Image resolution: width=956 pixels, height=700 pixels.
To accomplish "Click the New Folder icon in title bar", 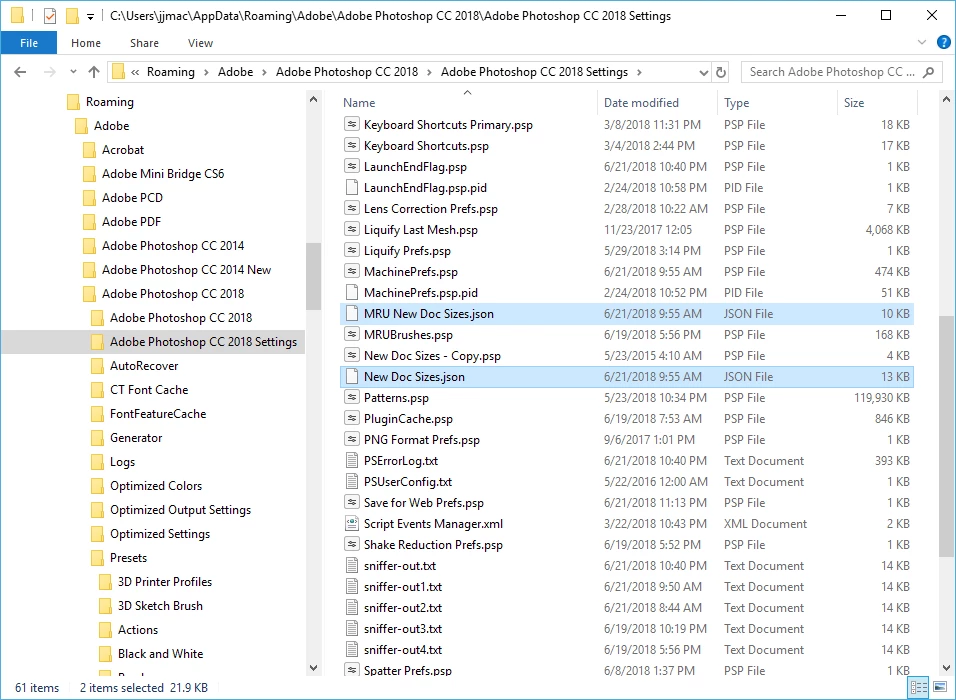I will tap(72, 16).
